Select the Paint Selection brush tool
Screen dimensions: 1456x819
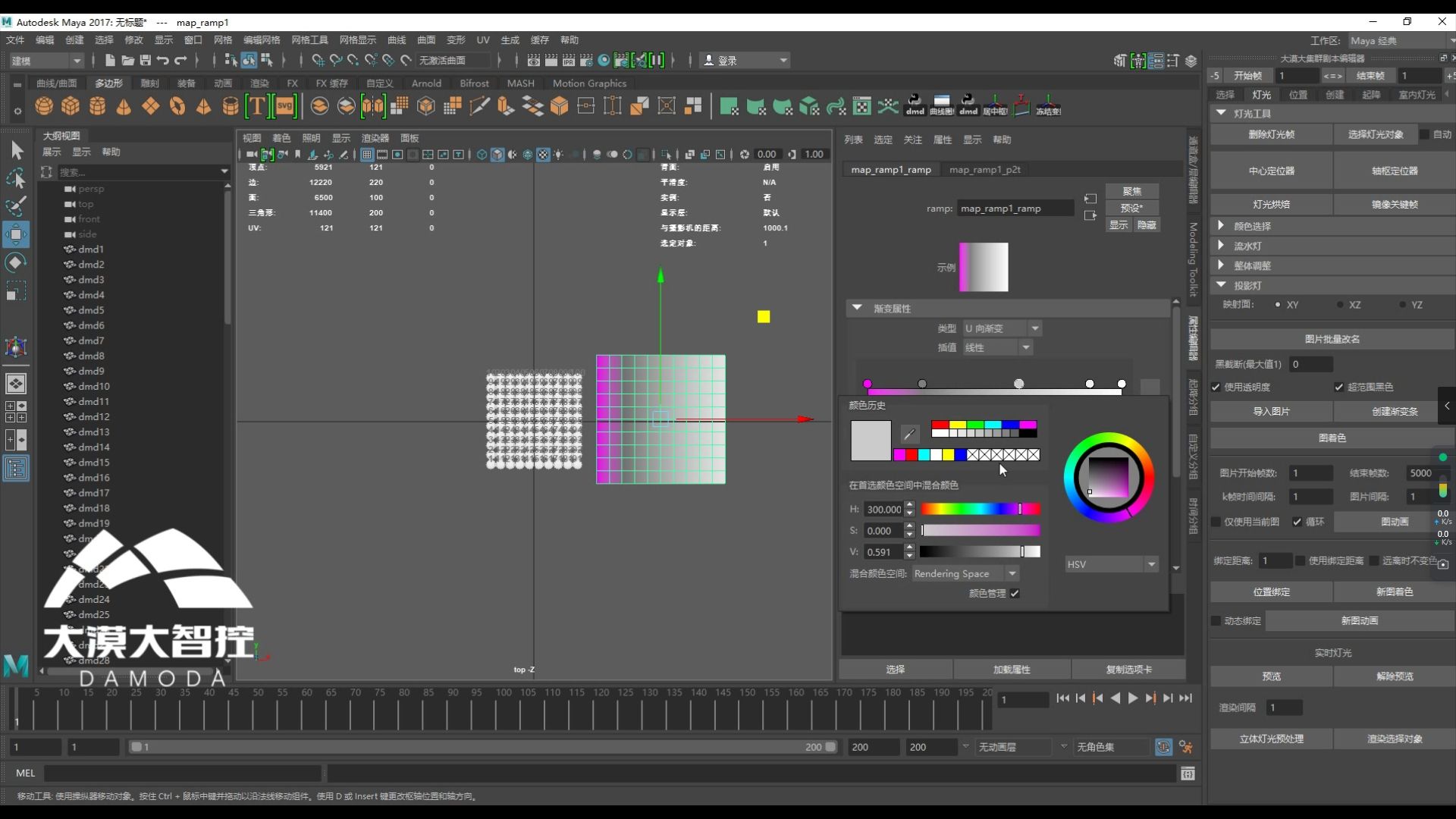pyautogui.click(x=16, y=206)
